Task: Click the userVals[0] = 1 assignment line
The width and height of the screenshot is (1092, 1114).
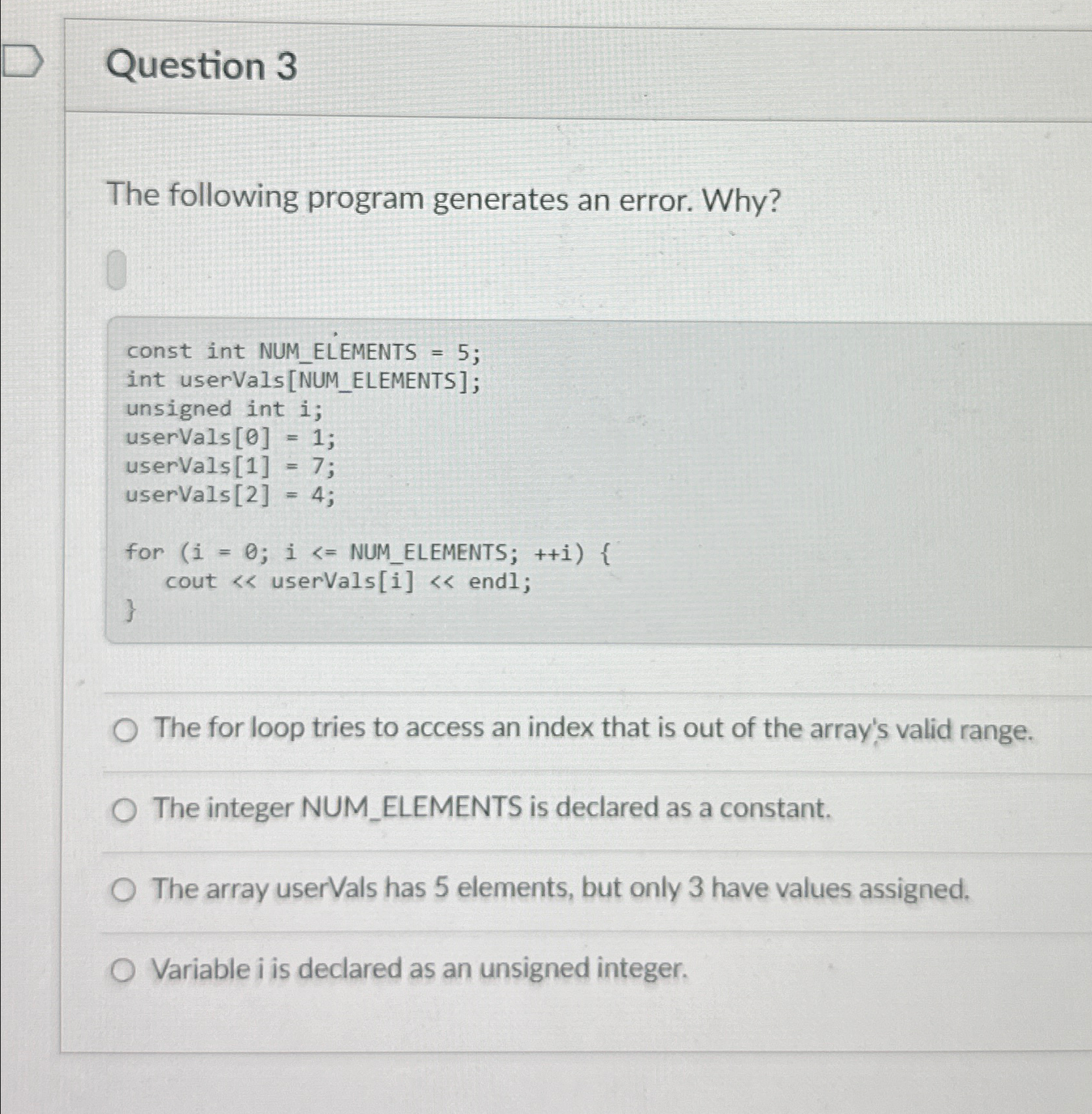Action: (230, 439)
